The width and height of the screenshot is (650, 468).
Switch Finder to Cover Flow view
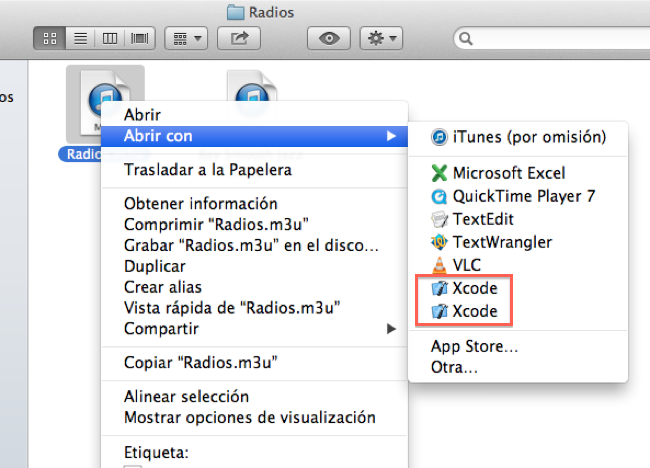click(140, 39)
